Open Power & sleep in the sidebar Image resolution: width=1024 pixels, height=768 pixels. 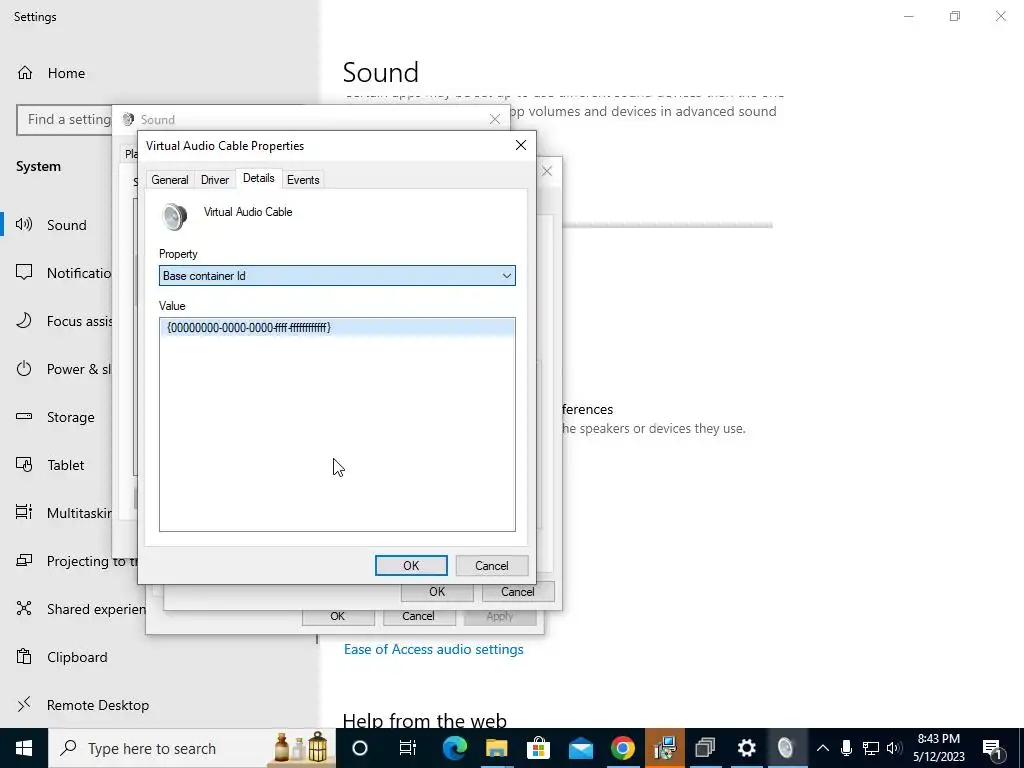click(x=63, y=369)
